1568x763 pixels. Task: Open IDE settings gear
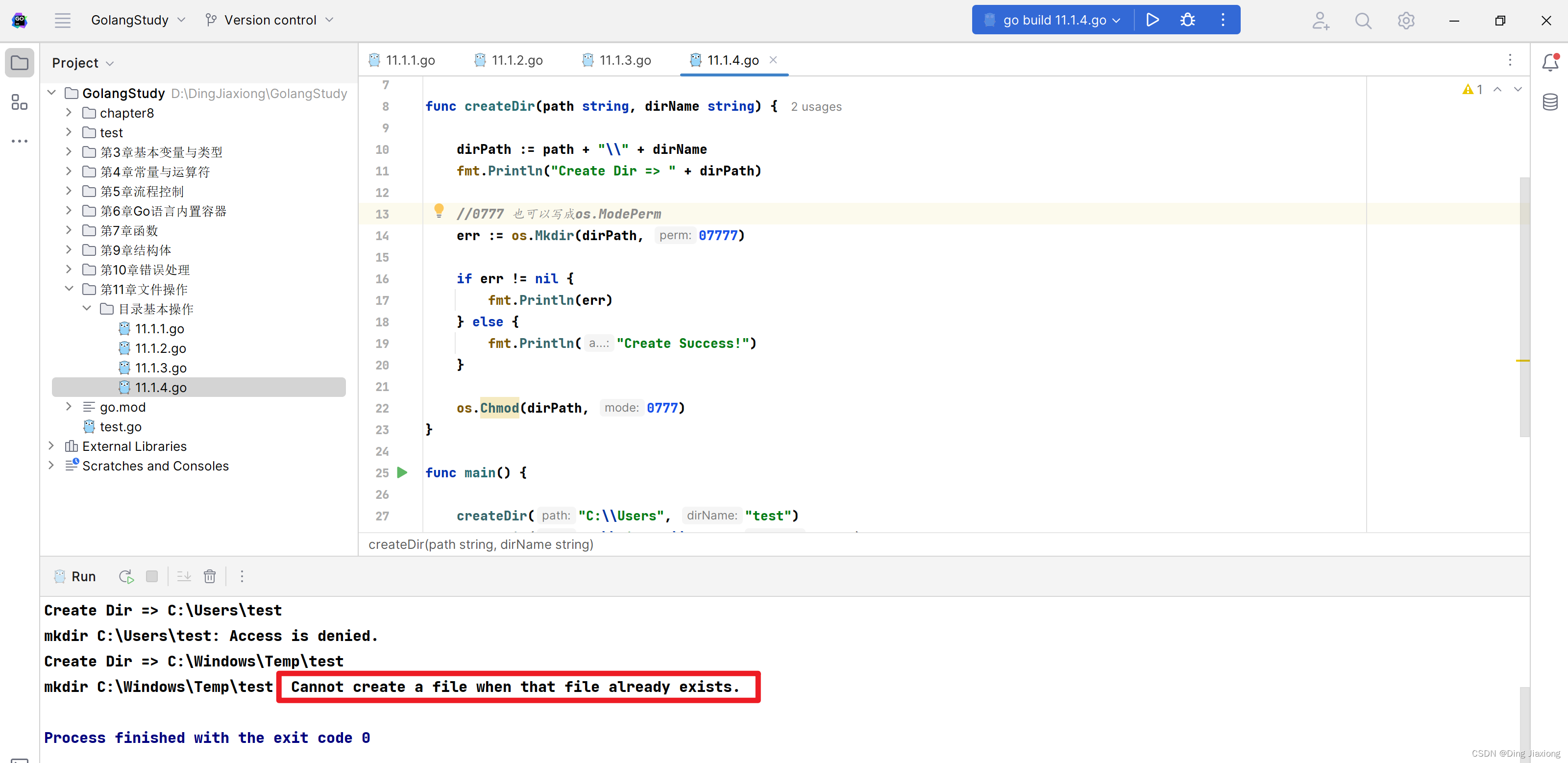(x=1405, y=20)
